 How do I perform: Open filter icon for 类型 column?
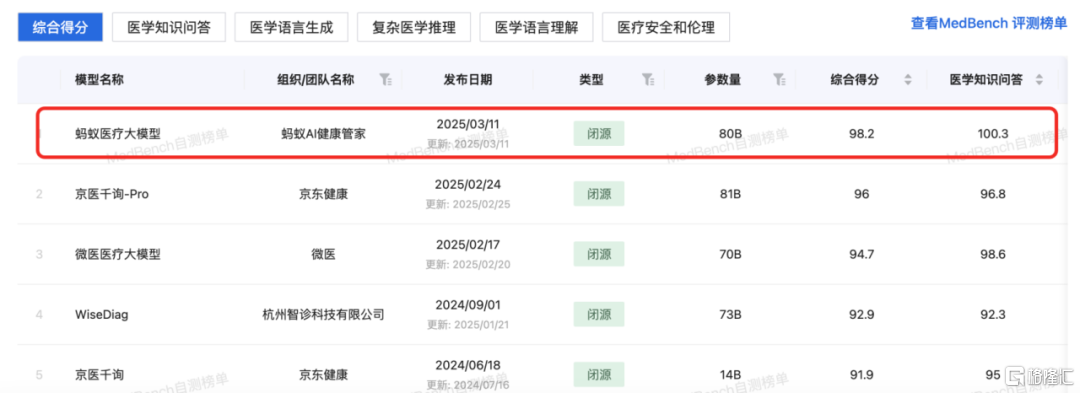pyautogui.click(x=647, y=80)
